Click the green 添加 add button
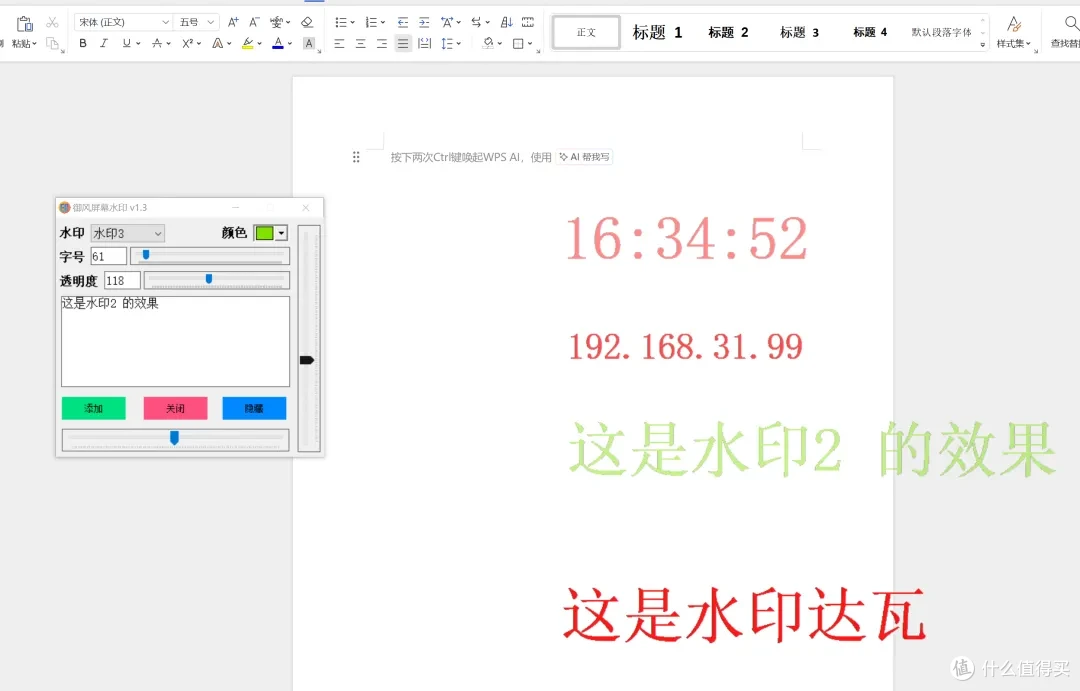The height and width of the screenshot is (691, 1080). [94, 409]
